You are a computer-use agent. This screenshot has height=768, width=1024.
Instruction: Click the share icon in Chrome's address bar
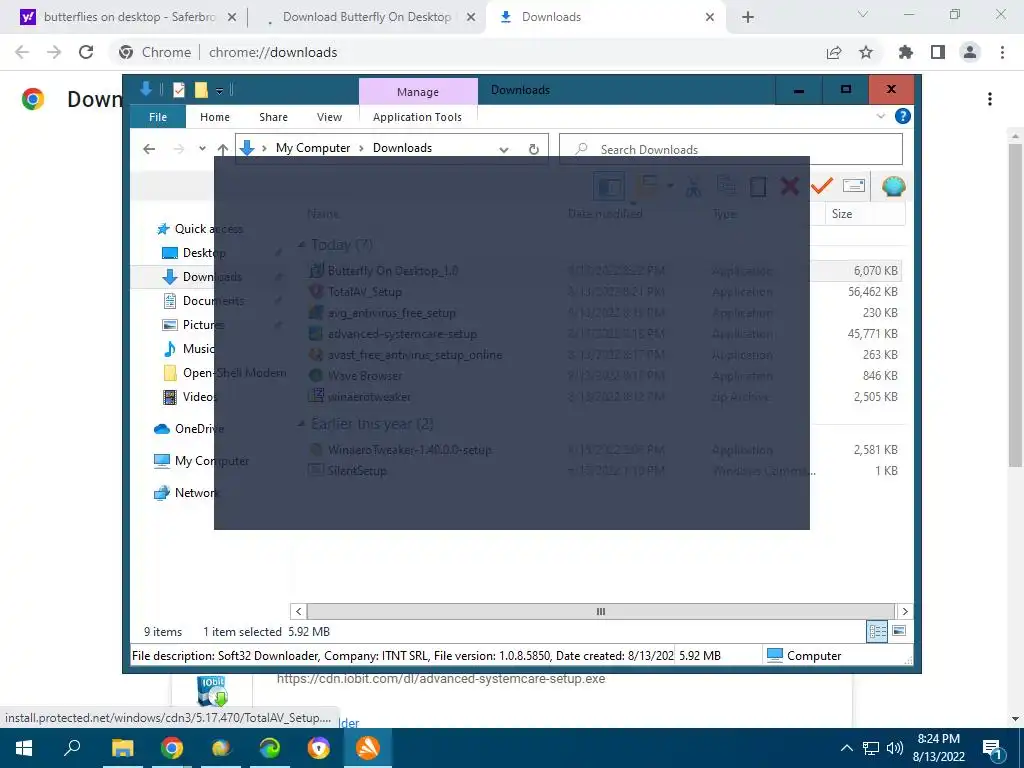tap(833, 52)
